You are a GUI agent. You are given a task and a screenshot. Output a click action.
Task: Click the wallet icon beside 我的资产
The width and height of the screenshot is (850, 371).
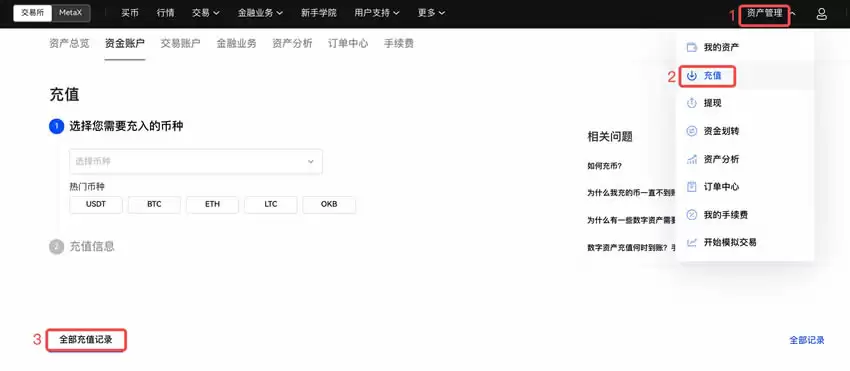pos(692,47)
